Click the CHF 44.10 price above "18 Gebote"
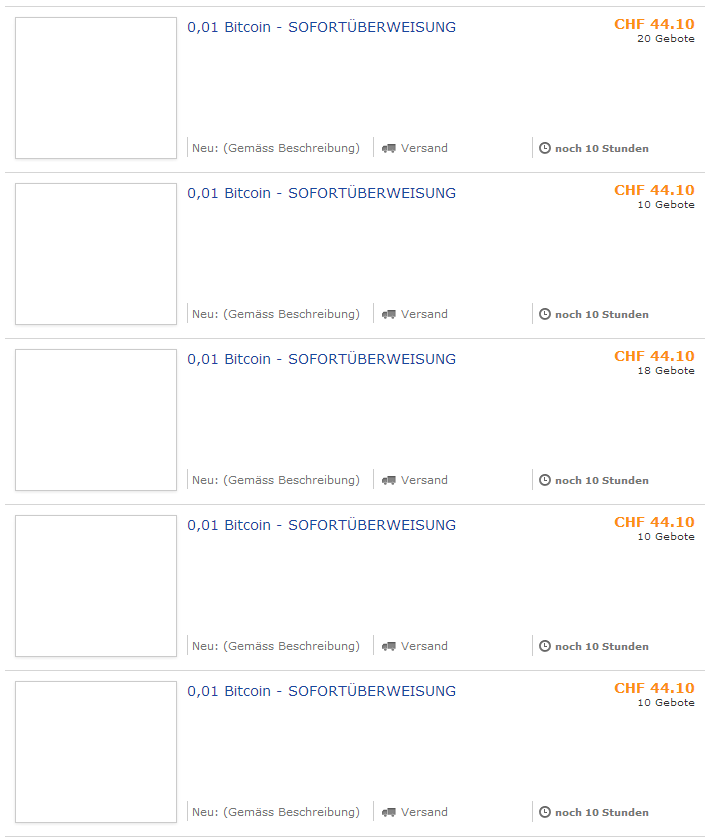The height and width of the screenshot is (839, 724). tap(654, 356)
